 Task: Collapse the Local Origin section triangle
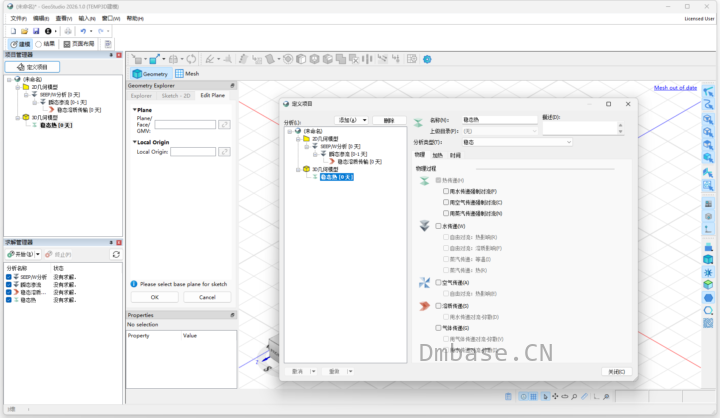click(135, 142)
